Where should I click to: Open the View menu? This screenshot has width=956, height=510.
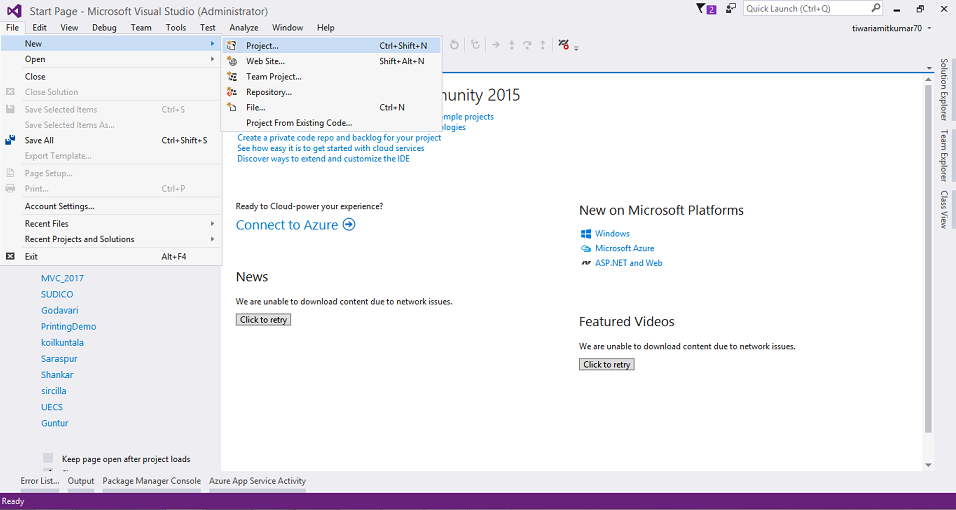69,27
